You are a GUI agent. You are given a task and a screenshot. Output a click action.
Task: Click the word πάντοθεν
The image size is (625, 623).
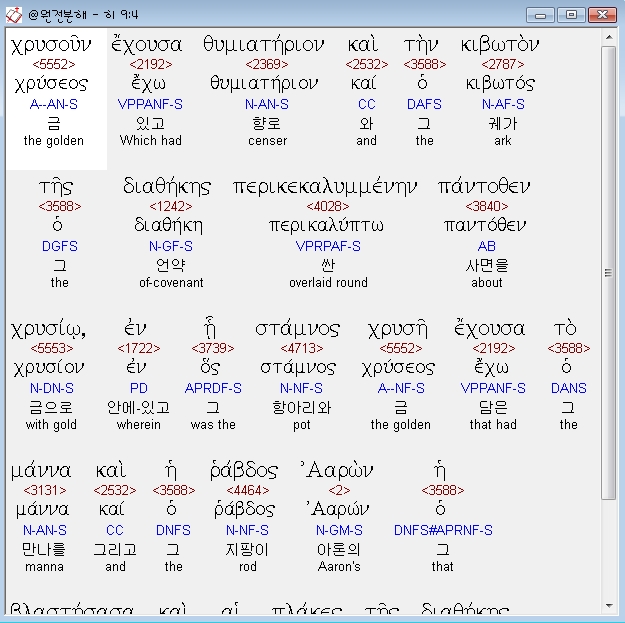point(484,187)
